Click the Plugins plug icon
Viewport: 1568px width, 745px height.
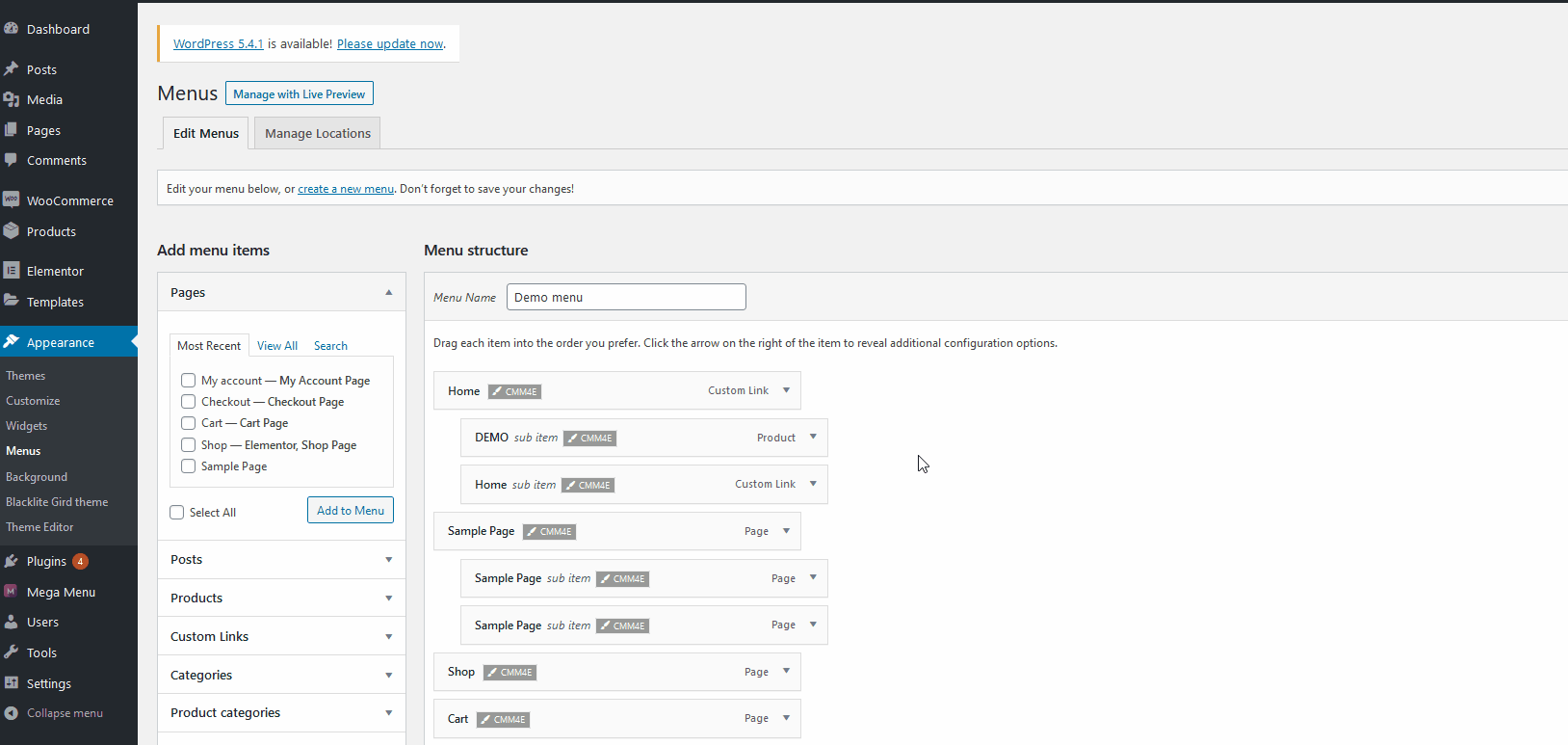pos(12,561)
